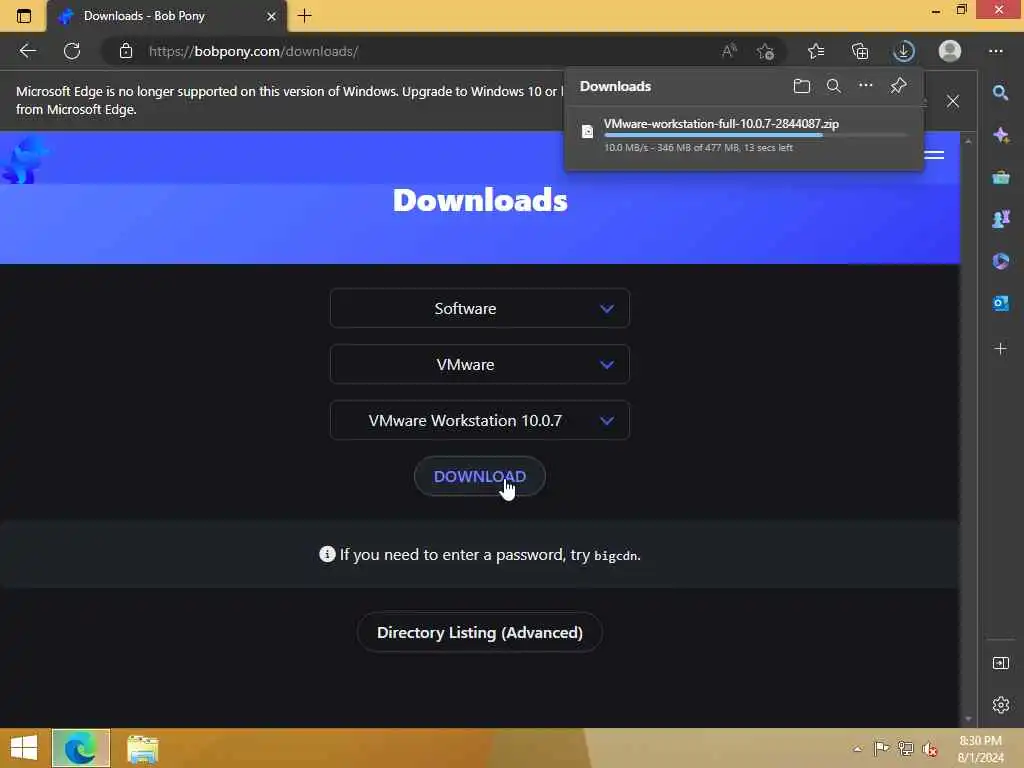Screen dimensions: 1024x768
Task: Expand the VMware vendor dropdown
Action: [480, 364]
